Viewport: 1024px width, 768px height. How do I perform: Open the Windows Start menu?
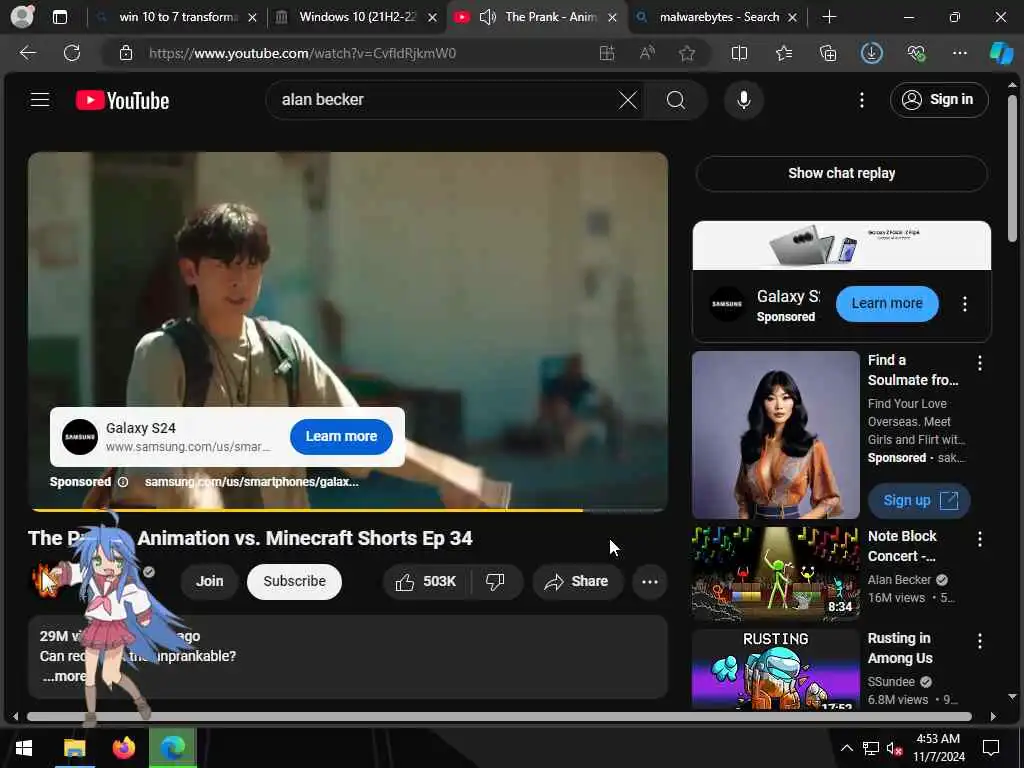[24, 748]
